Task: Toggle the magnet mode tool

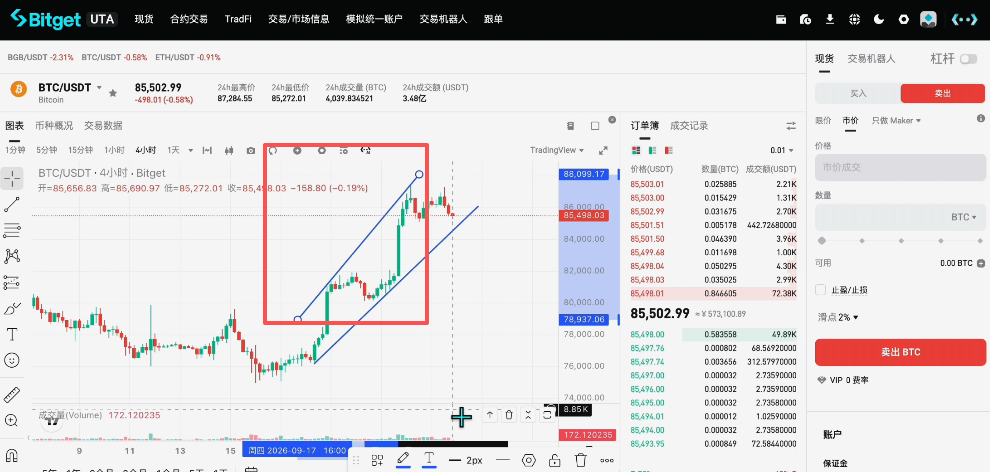Action: tap(12, 455)
